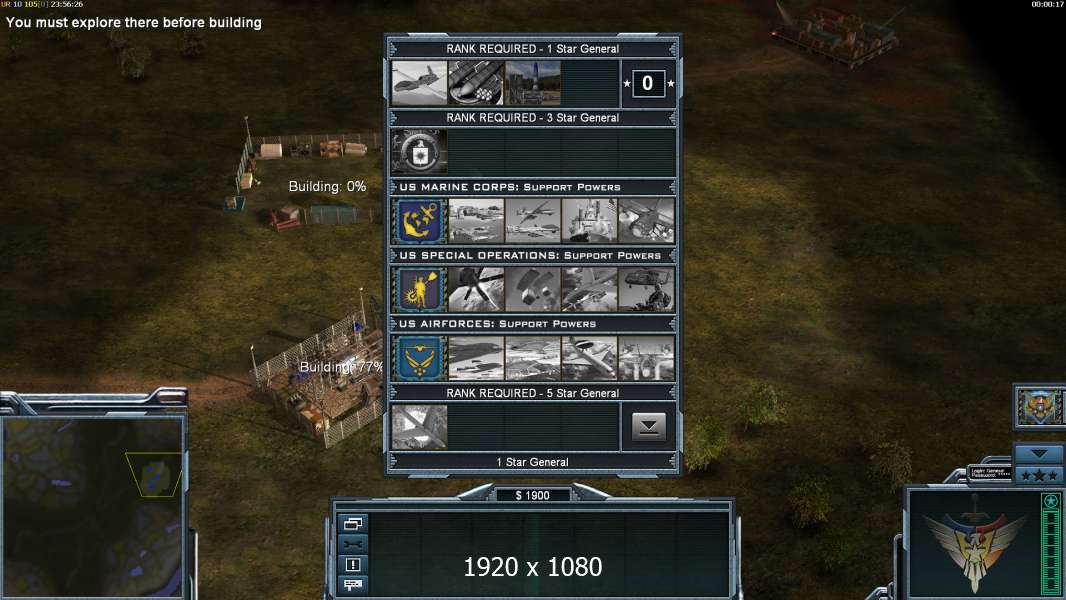The width and height of the screenshot is (1066, 600).
Task: Open the communicator chat button on command bar
Action: tap(353, 584)
